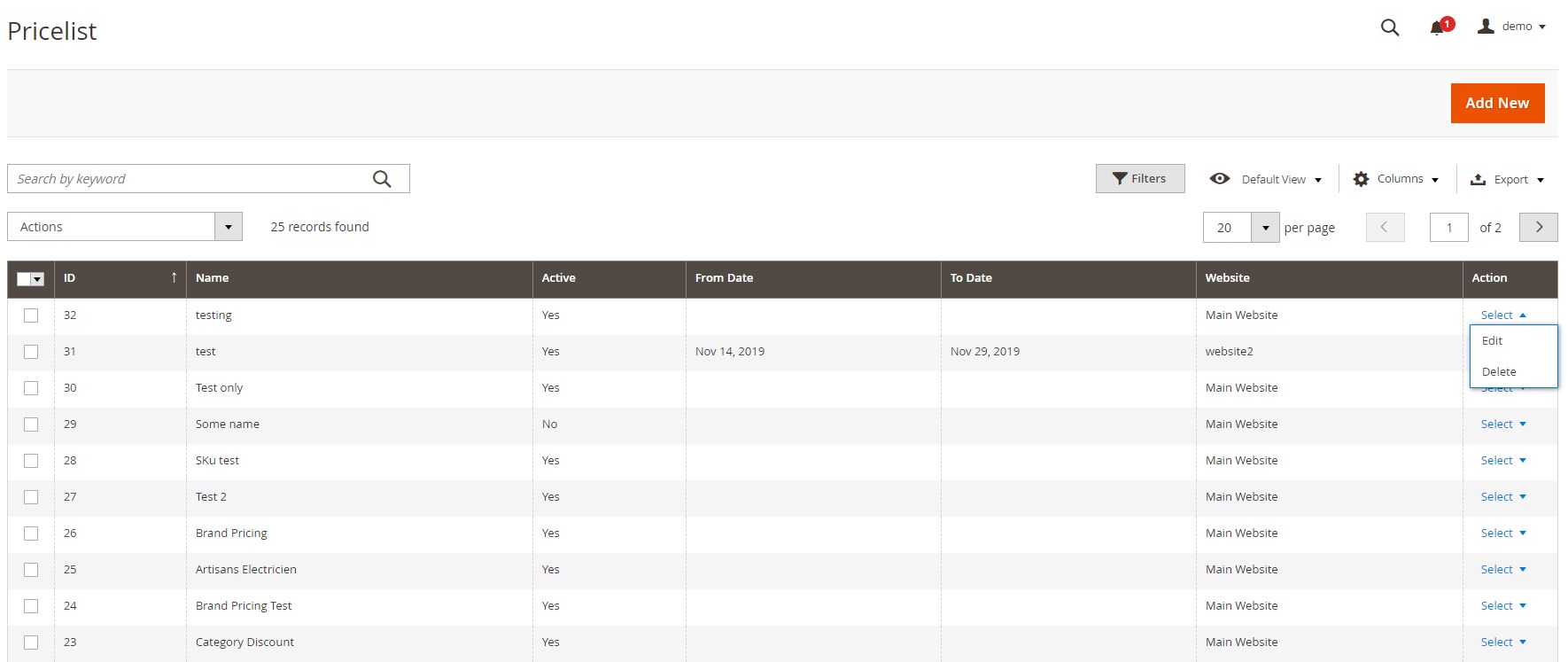Click the keyword search magnifier icon
Viewport: 1568px width, 662px height.
[382, 179]
